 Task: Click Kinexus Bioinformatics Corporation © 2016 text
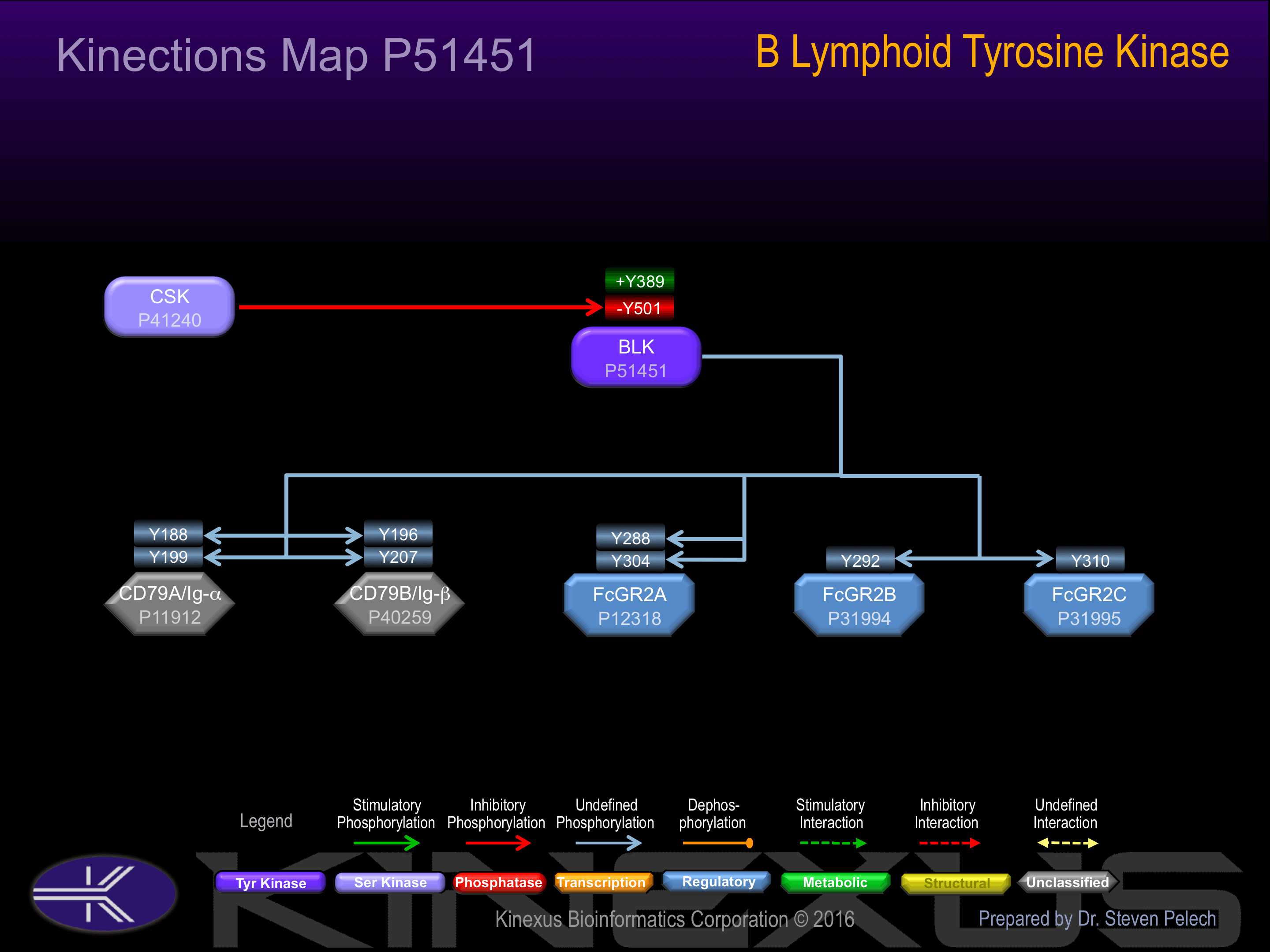675,919
